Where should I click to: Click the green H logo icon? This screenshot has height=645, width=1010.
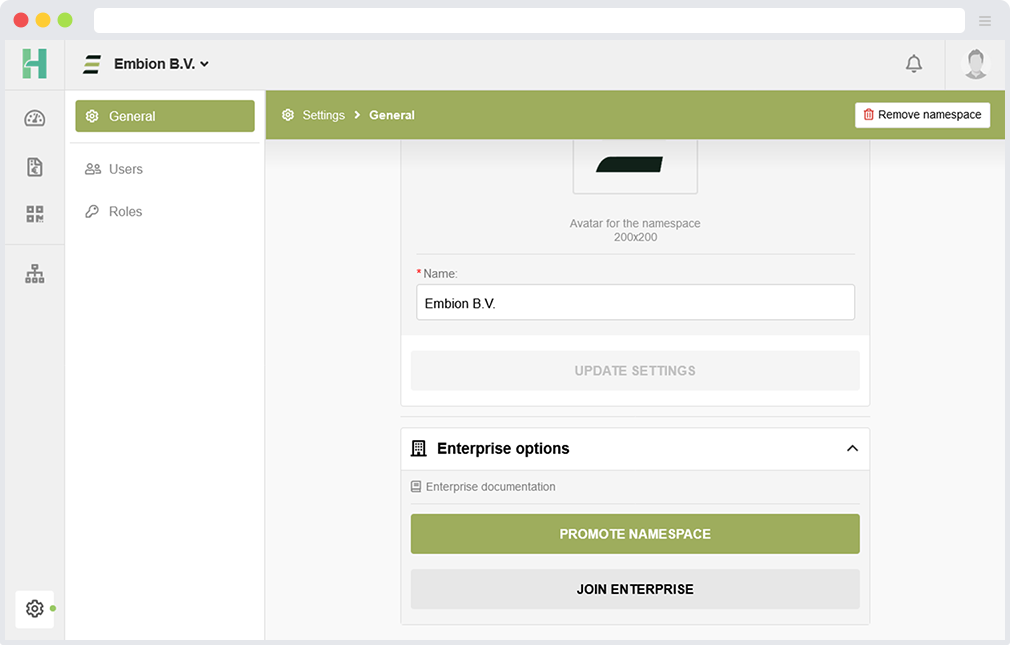point(35,64)
